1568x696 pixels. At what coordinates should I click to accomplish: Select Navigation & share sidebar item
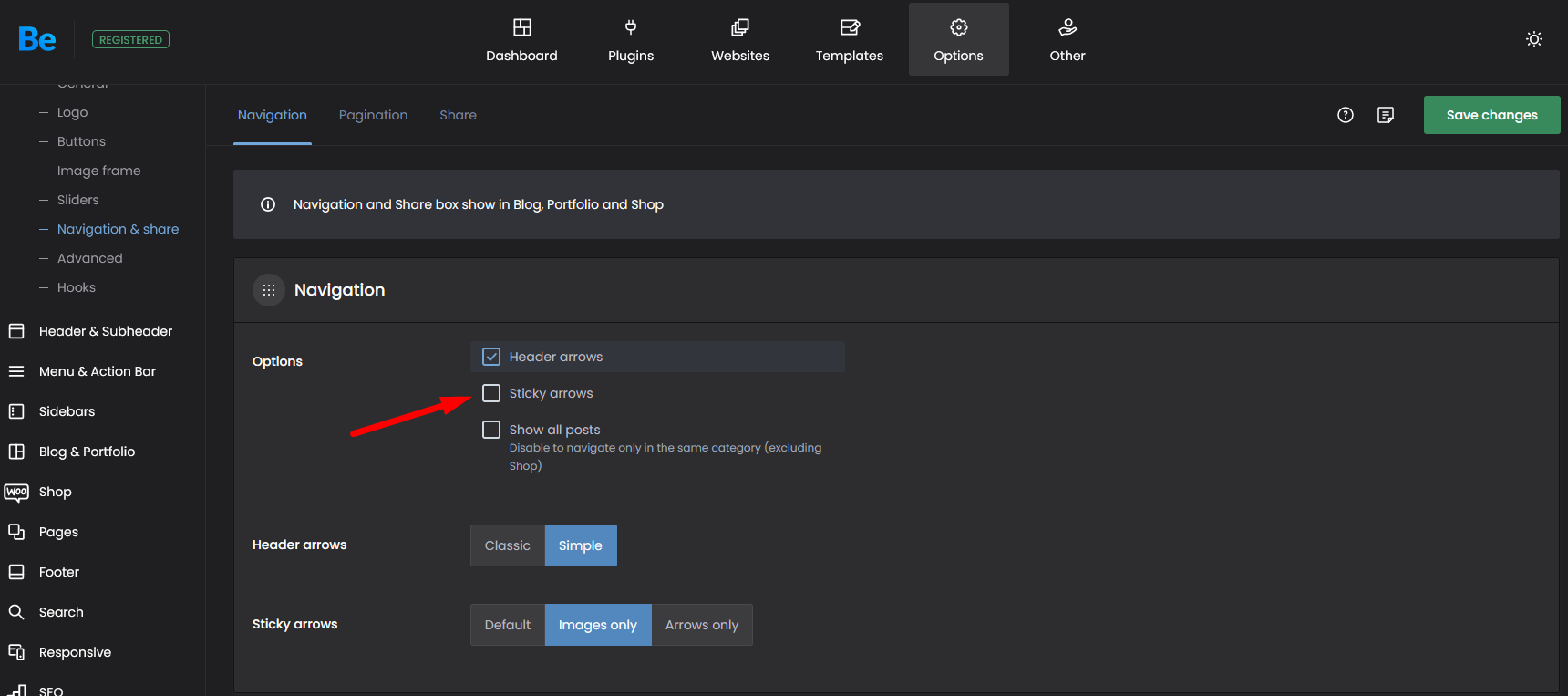coord(118,229)
